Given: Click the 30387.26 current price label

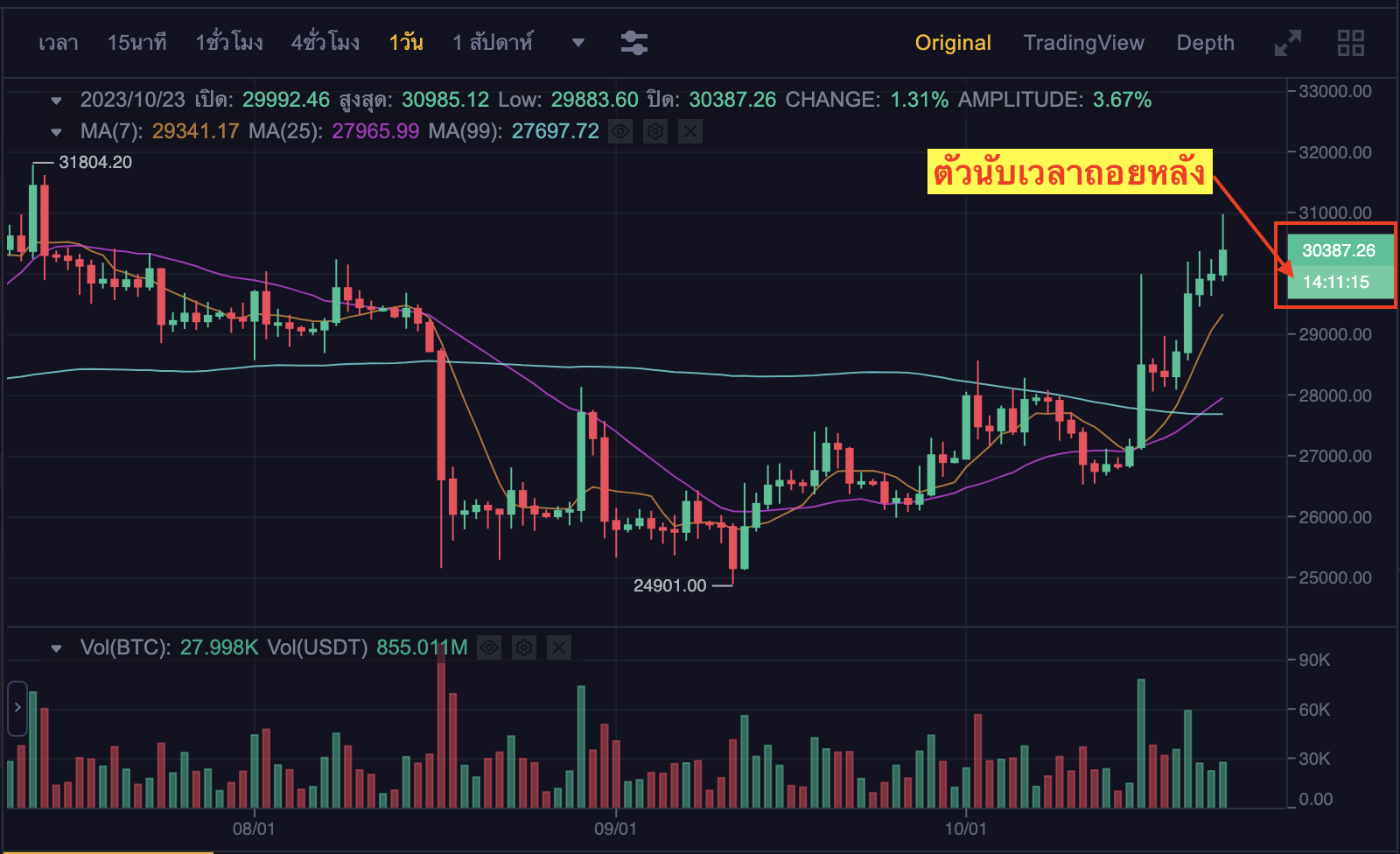Looking at the screenshot, I should click(1338, 250).
